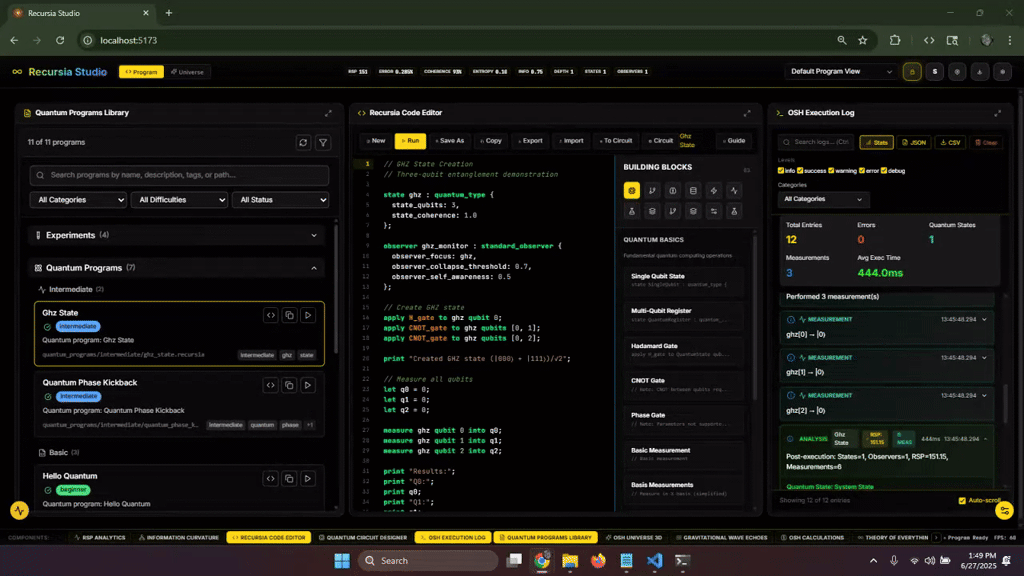Open the Quantum Circuit Designer component tab
1024x576 pixels.
click(362, 537)
